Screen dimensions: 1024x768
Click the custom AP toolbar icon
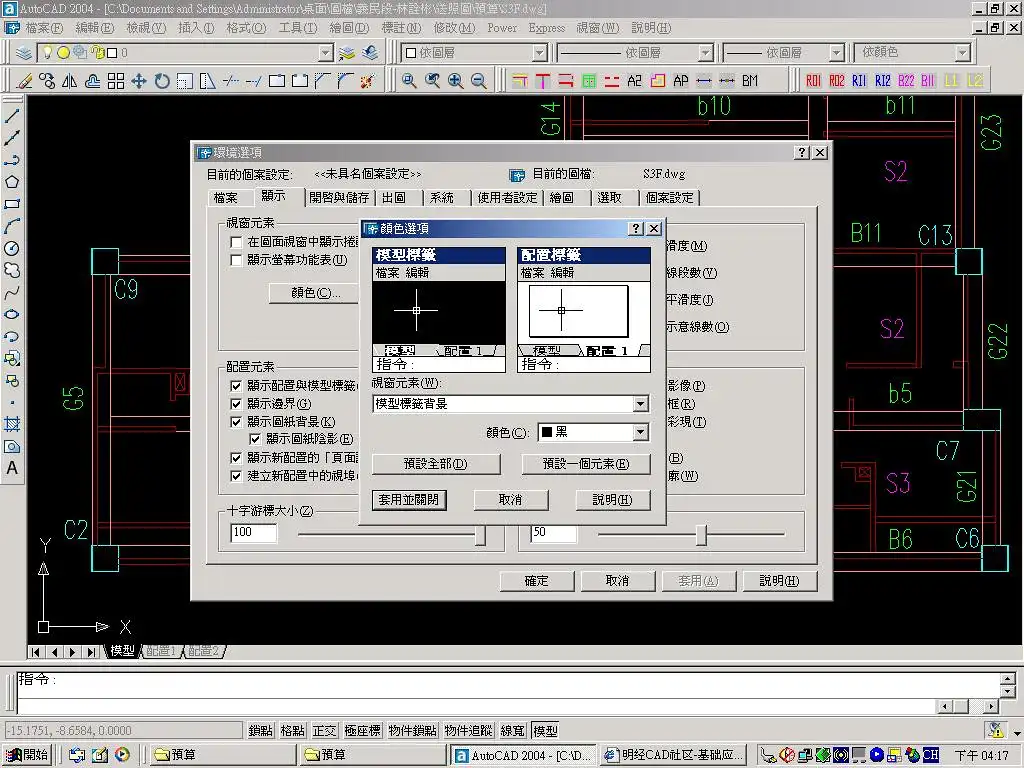click(x=680, y=81)
